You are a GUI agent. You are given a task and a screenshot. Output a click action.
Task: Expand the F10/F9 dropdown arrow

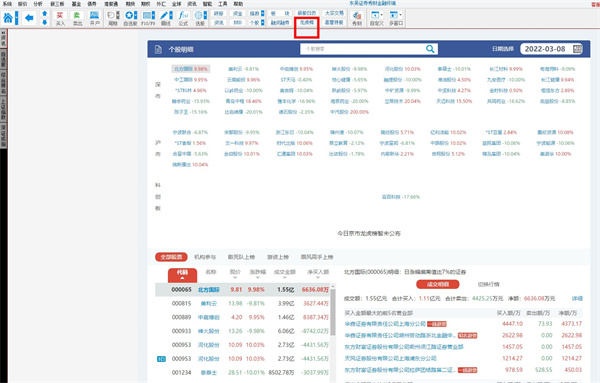point(153,15)
